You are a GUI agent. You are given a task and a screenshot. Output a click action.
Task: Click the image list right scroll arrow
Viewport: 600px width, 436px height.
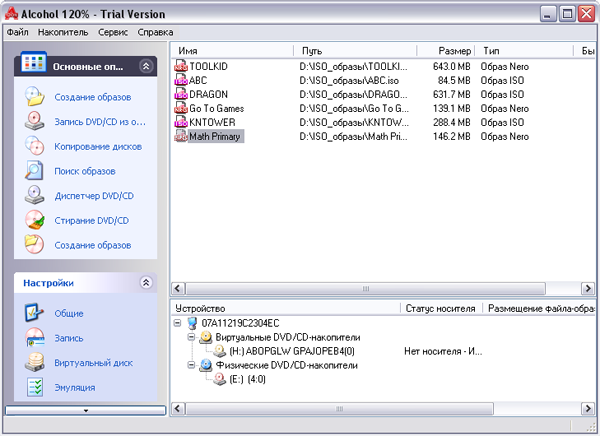(588, 288)
